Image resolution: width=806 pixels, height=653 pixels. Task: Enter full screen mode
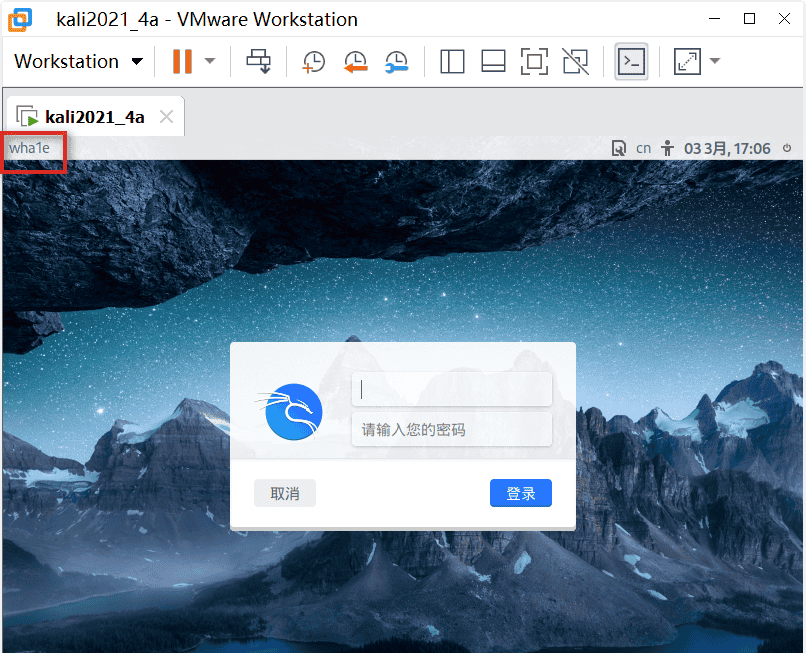coord(535,62)
